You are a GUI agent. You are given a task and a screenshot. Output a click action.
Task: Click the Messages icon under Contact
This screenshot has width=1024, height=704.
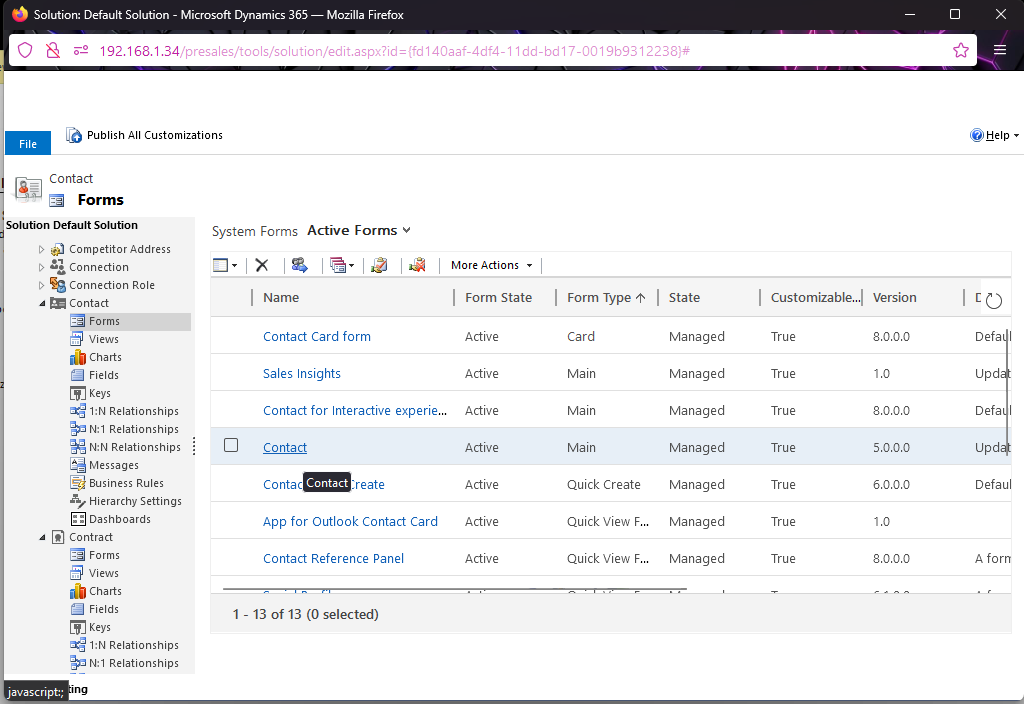(78, 465)
